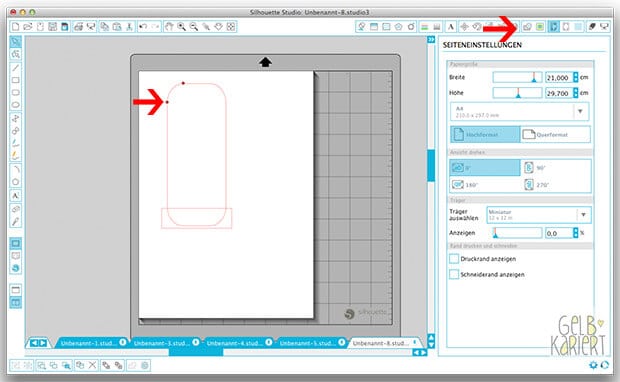Copy the selection with the copy icon
Screen dimensions: 620x382
pyautogui.click(x=104, y=26)
